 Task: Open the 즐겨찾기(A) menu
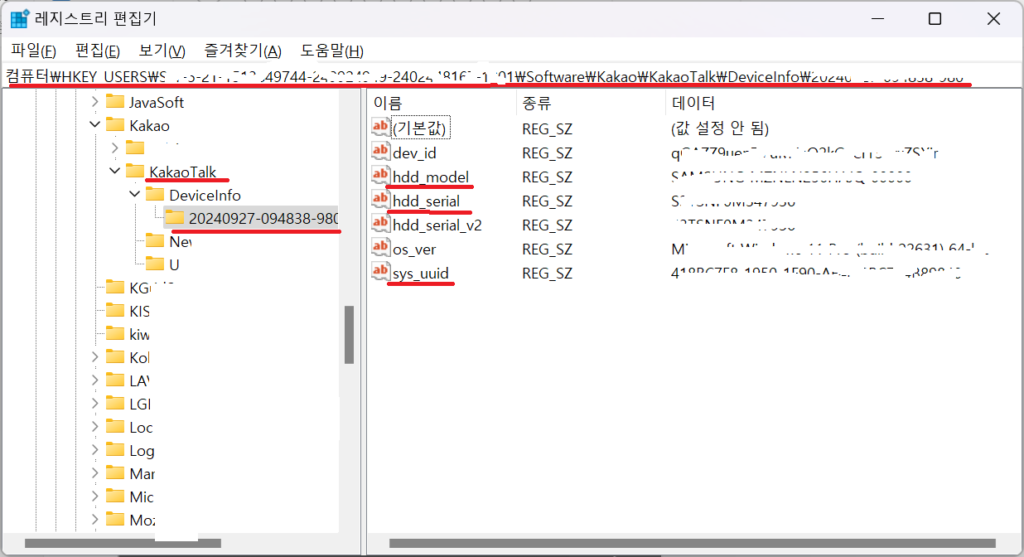point(242,51)
